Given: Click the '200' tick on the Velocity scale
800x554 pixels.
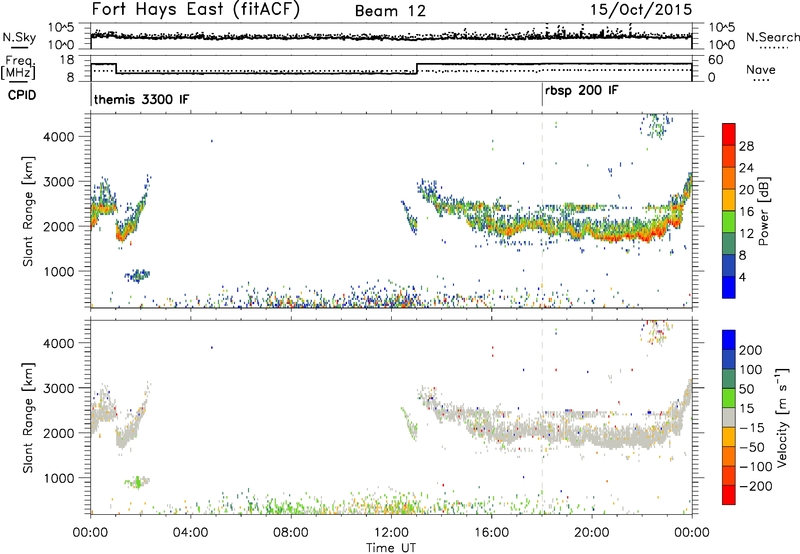Looking at the screenshot, I should click(x=751, y=350).
